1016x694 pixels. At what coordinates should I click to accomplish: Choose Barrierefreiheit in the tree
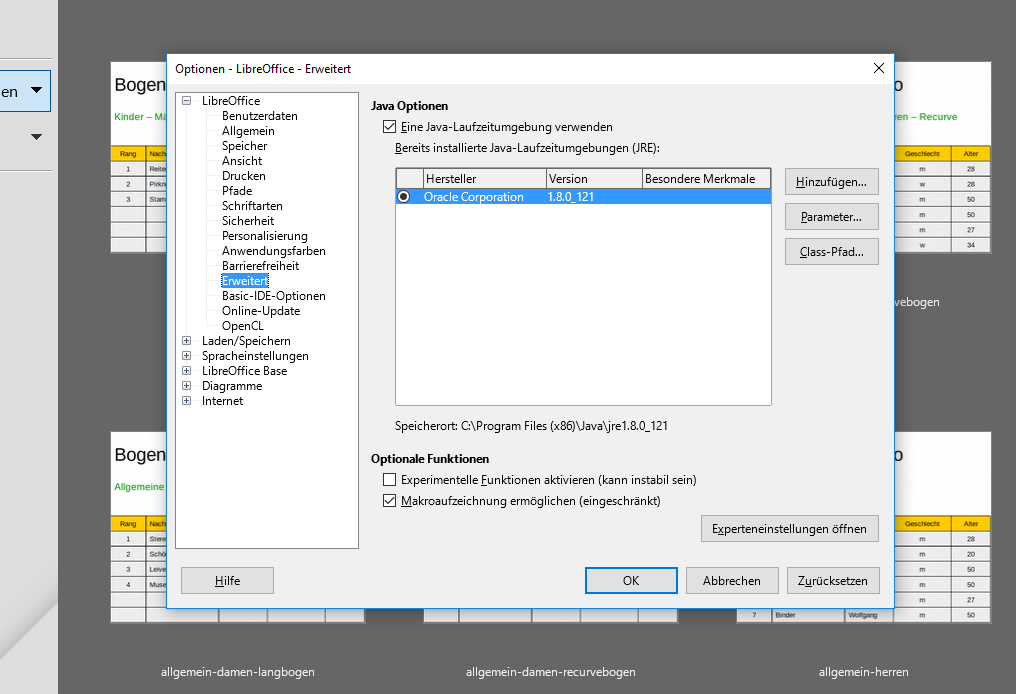click(260, 266)
